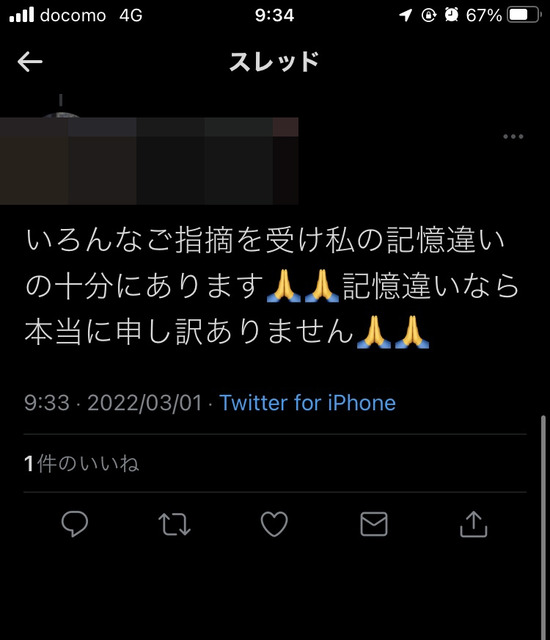Tap the スレッド header title
This screenshot has width=550, height=640.
pyautogui.click(x=274, y=62)
